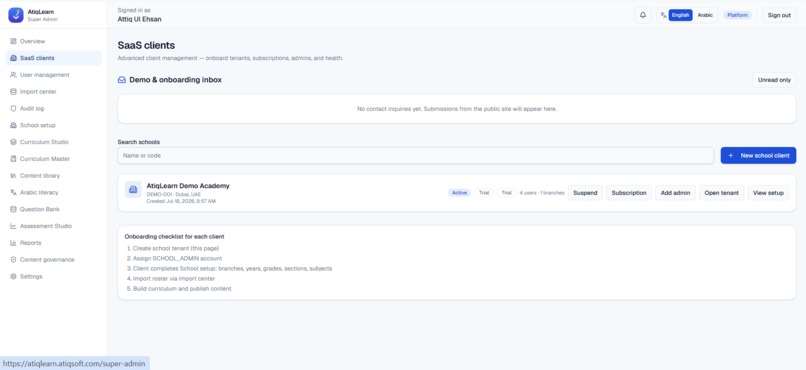Open User management page
Image resolution: width=806 pixels, height=370 pixels.
pyautogui.click(x=53, y=75)
